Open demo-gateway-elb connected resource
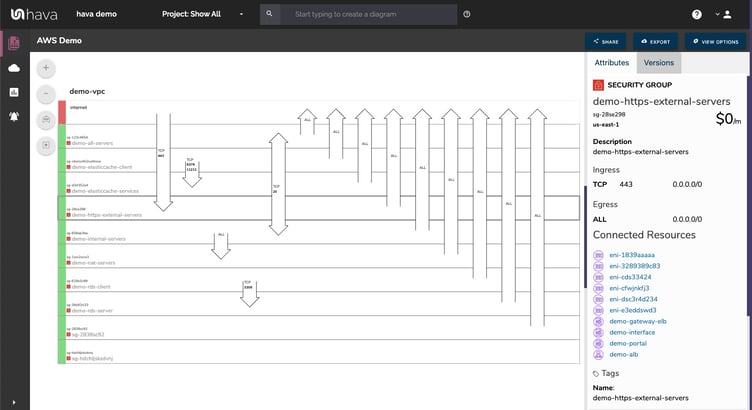The image size is (752, 410). tap(638, 321)
